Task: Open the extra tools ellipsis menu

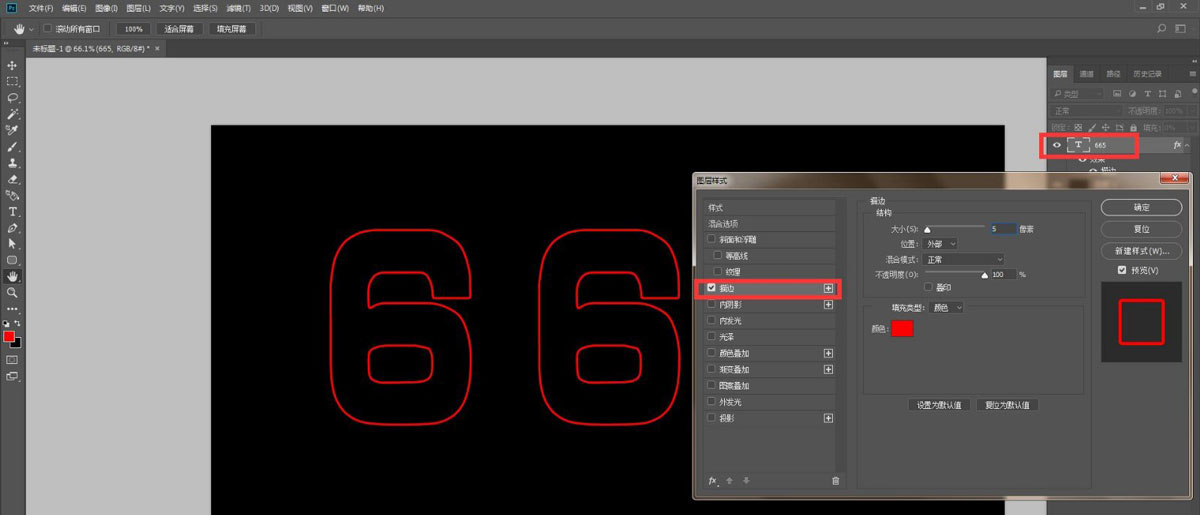Action: pyautogui.click(x=13, y=309)
